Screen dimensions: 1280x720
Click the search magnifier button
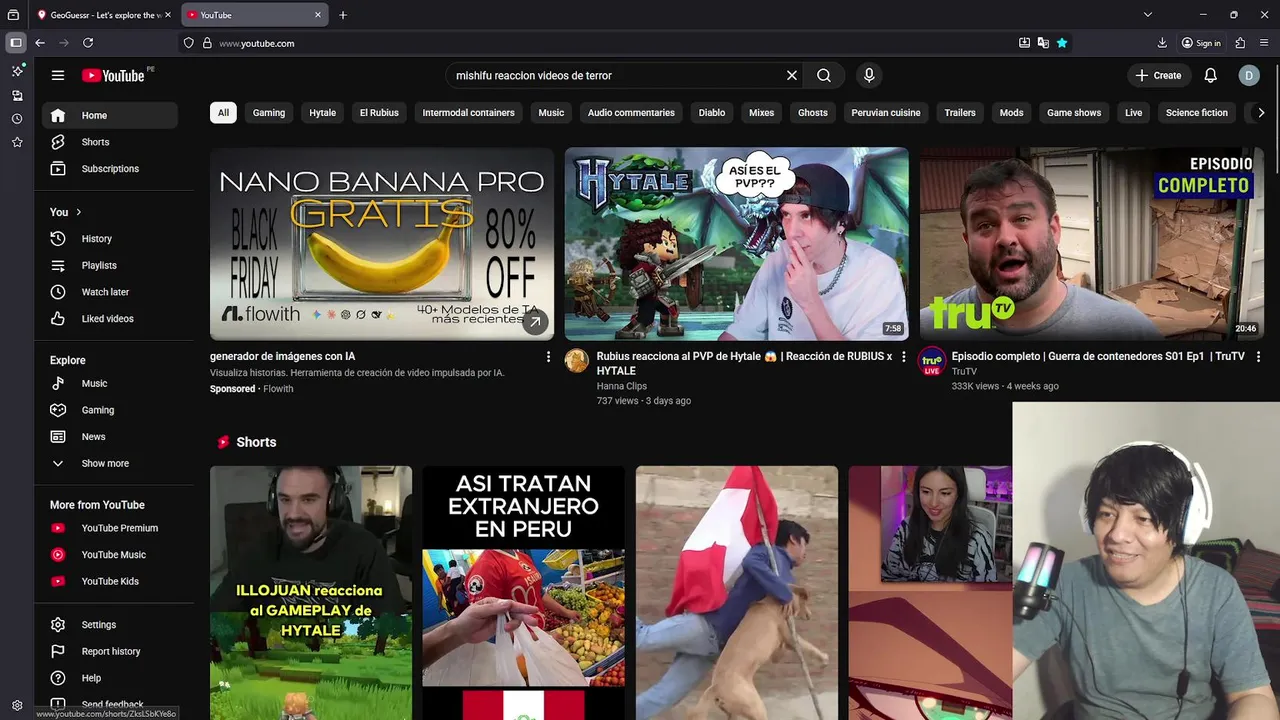[x=824, y=75]
